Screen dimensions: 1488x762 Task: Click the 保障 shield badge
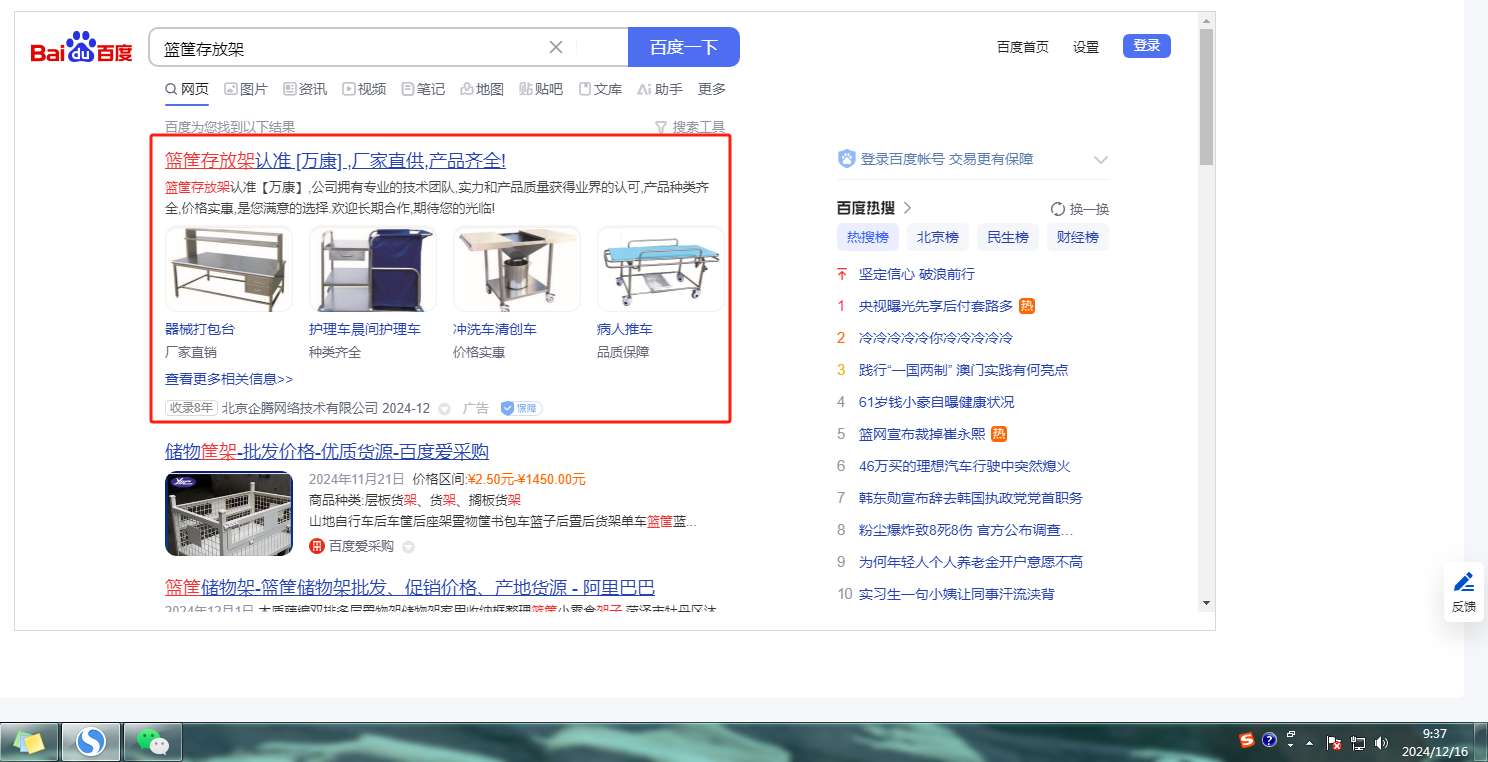(x=521, y=408)
